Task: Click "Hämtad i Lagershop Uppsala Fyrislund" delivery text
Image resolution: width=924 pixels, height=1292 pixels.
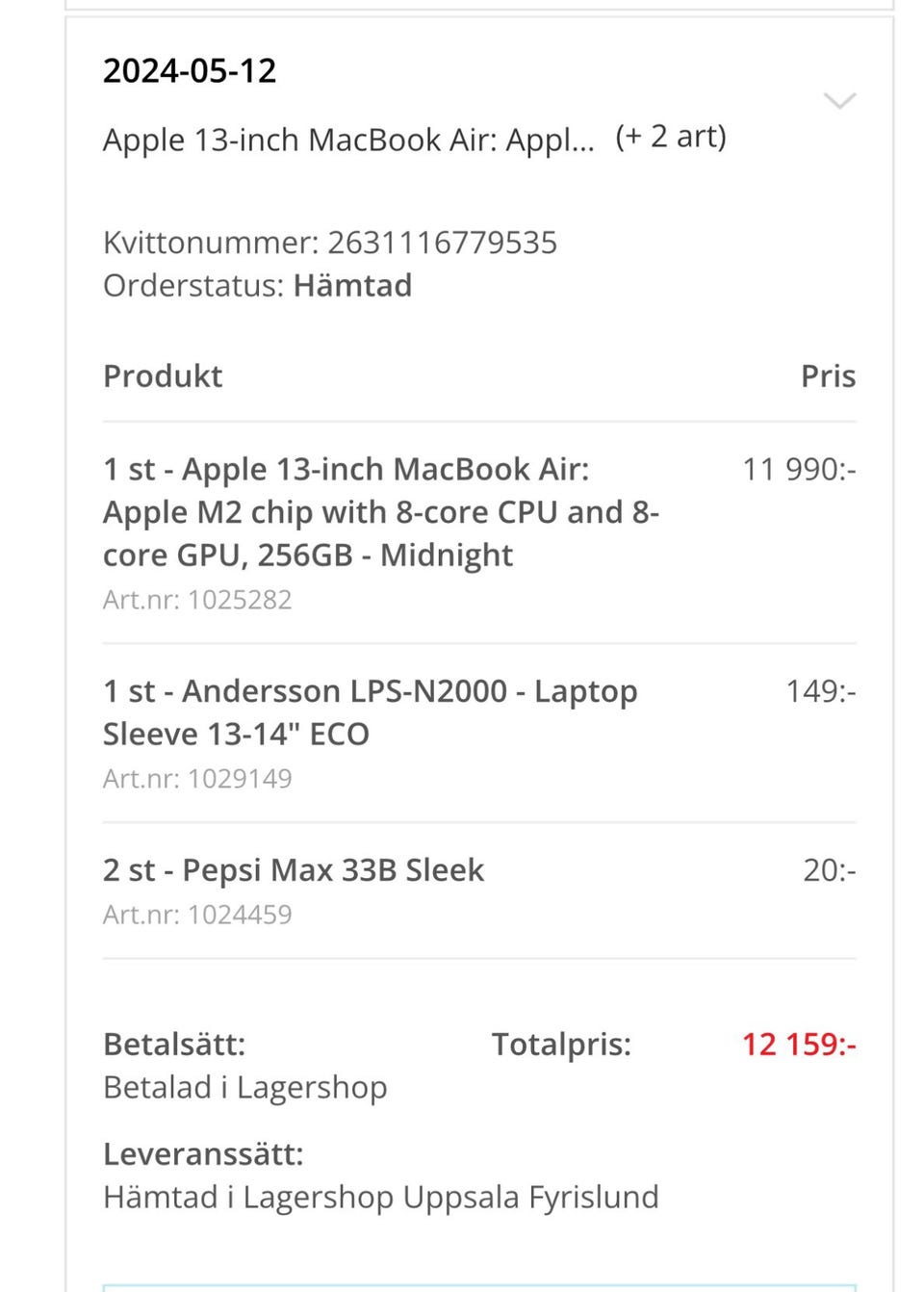Action: (380, 1198)
